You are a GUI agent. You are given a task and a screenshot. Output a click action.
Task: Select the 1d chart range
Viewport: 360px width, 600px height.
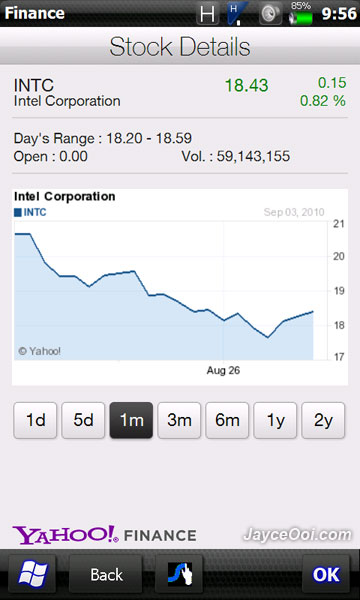35,420
